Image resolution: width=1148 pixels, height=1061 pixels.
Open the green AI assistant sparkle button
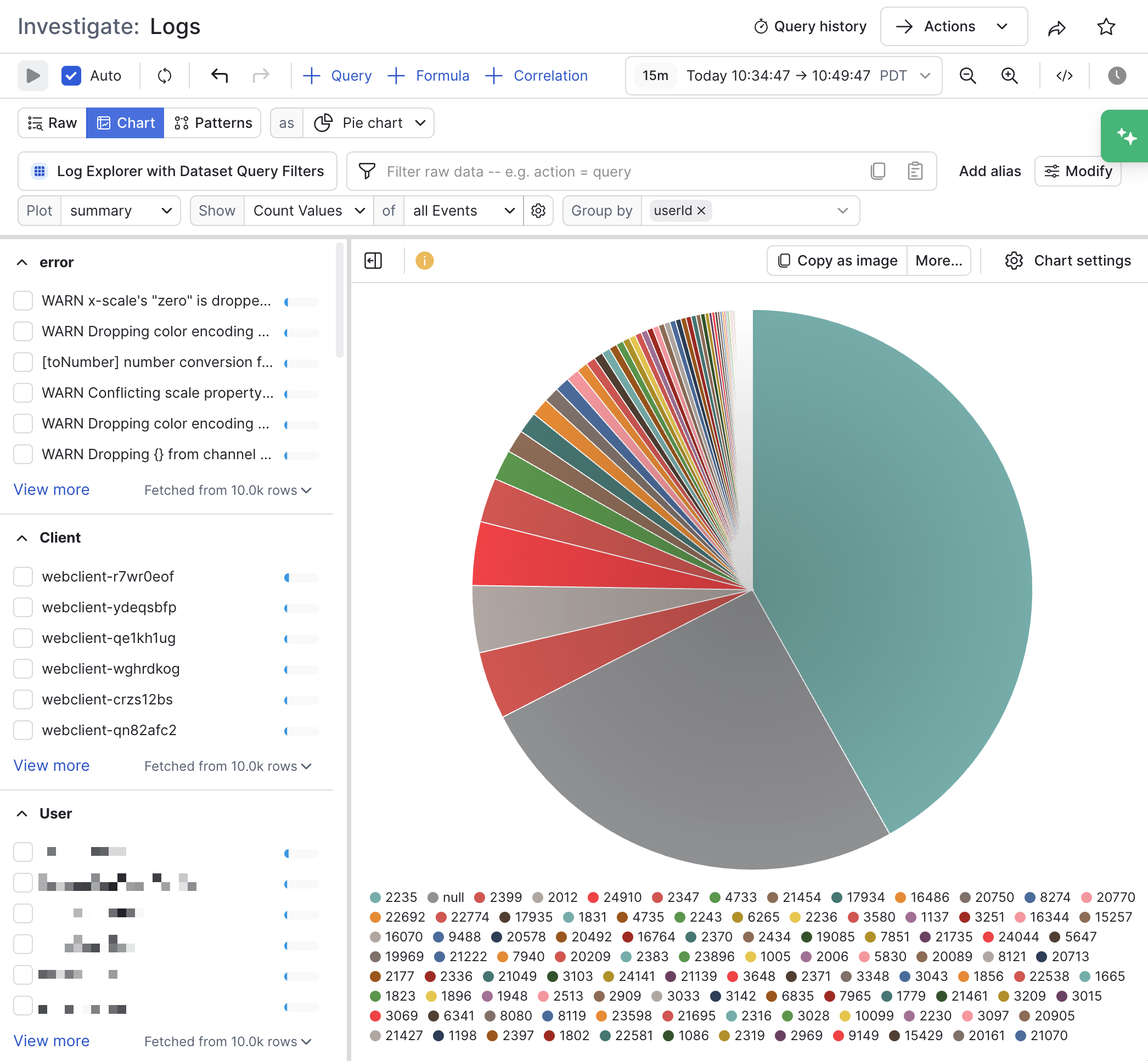[x=1125, y=136]
